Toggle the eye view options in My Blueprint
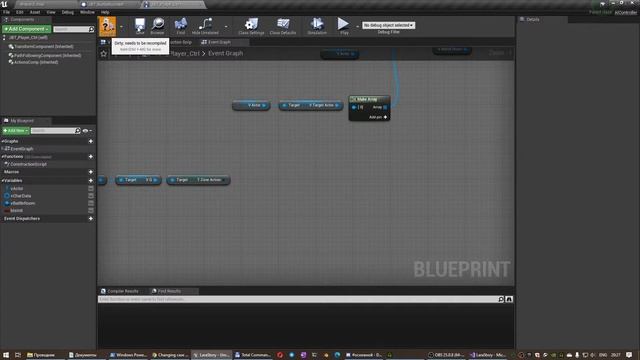This screenshot has height=360, width=640. (x=87, y=131)
